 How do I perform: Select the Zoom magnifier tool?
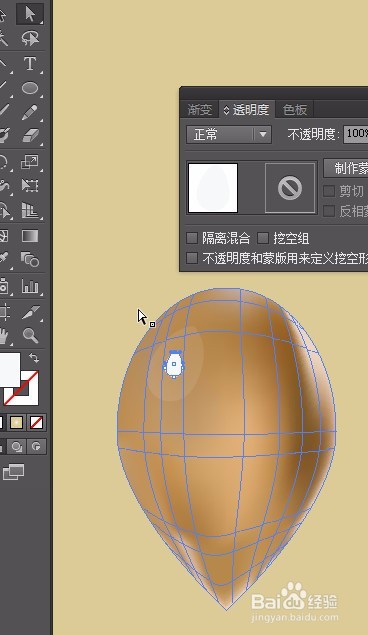click(30, 335)
